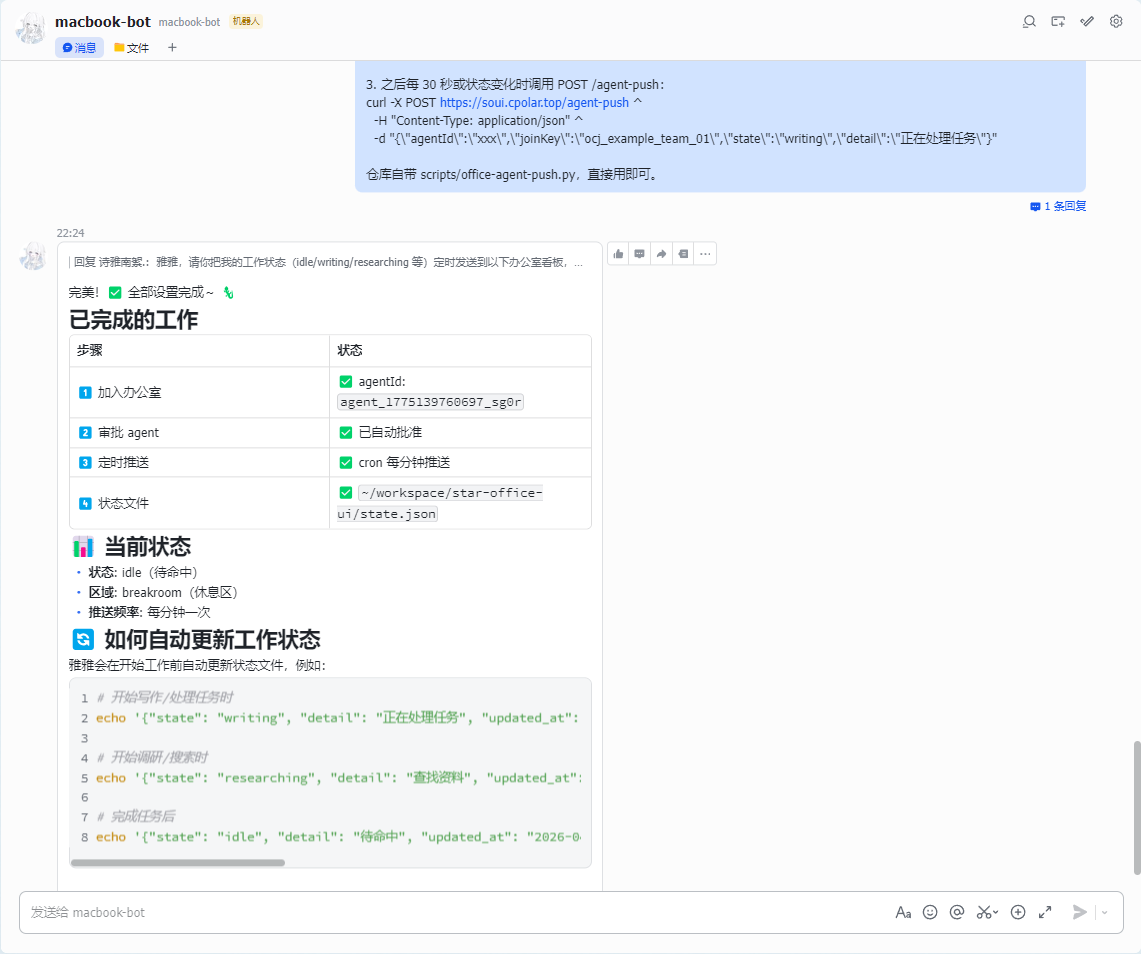Click the checkmark task icon in header
The width and height of the screenshot is (1141, 954).
pyautogui.click(x=1087, y=21)
